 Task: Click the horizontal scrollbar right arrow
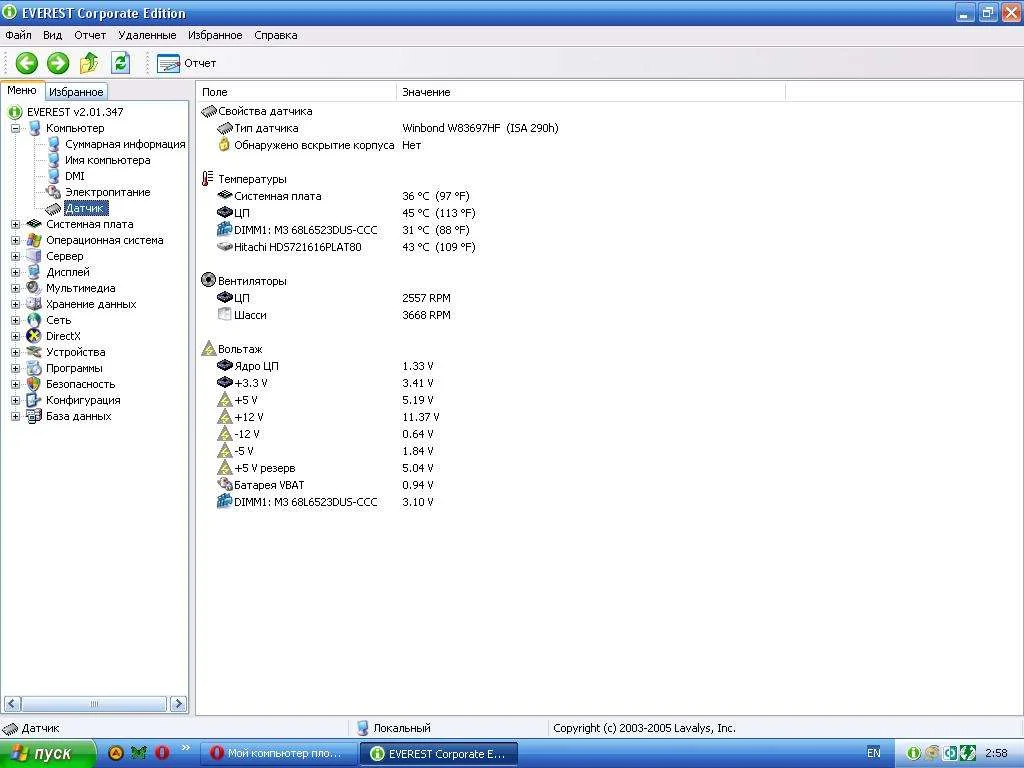[179, 704]
